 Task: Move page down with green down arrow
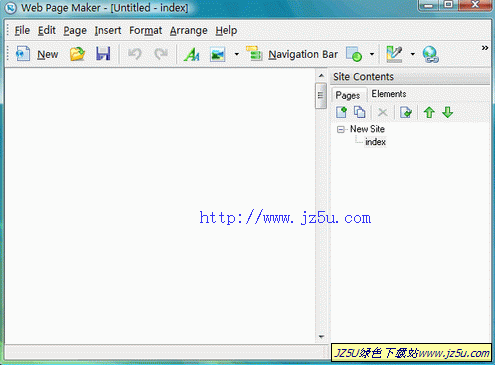(448, 112)
